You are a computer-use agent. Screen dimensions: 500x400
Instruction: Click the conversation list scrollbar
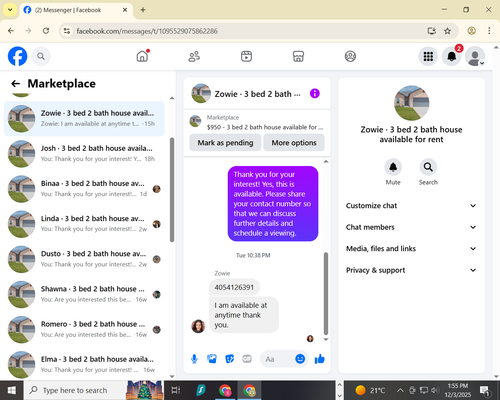coord(172,190)
